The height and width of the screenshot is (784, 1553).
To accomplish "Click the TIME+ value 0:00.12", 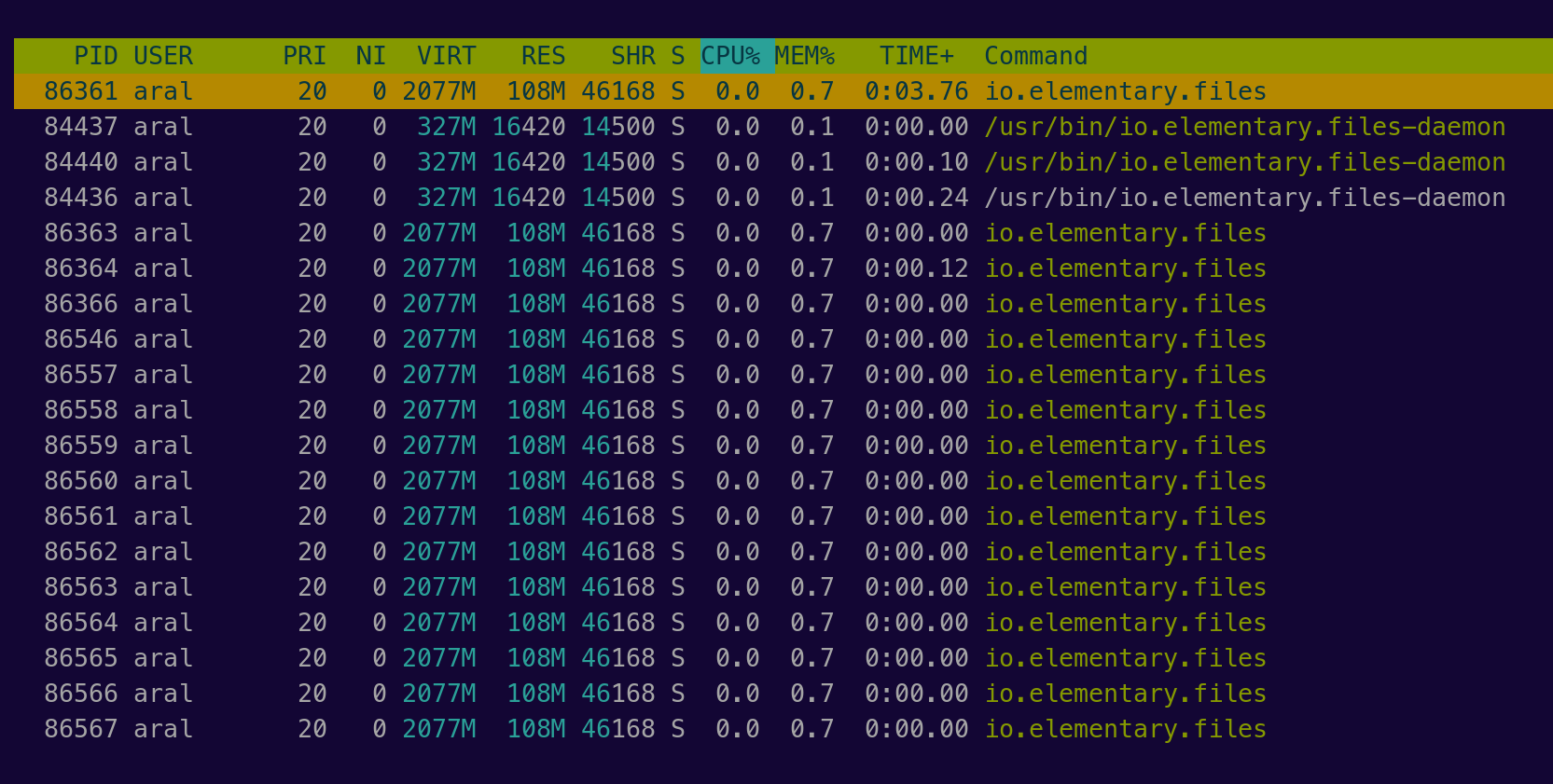I will tap(917, 268).
